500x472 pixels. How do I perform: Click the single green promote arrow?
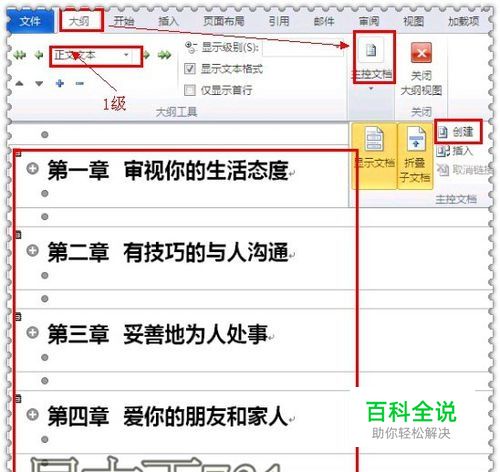coord(39,55)
